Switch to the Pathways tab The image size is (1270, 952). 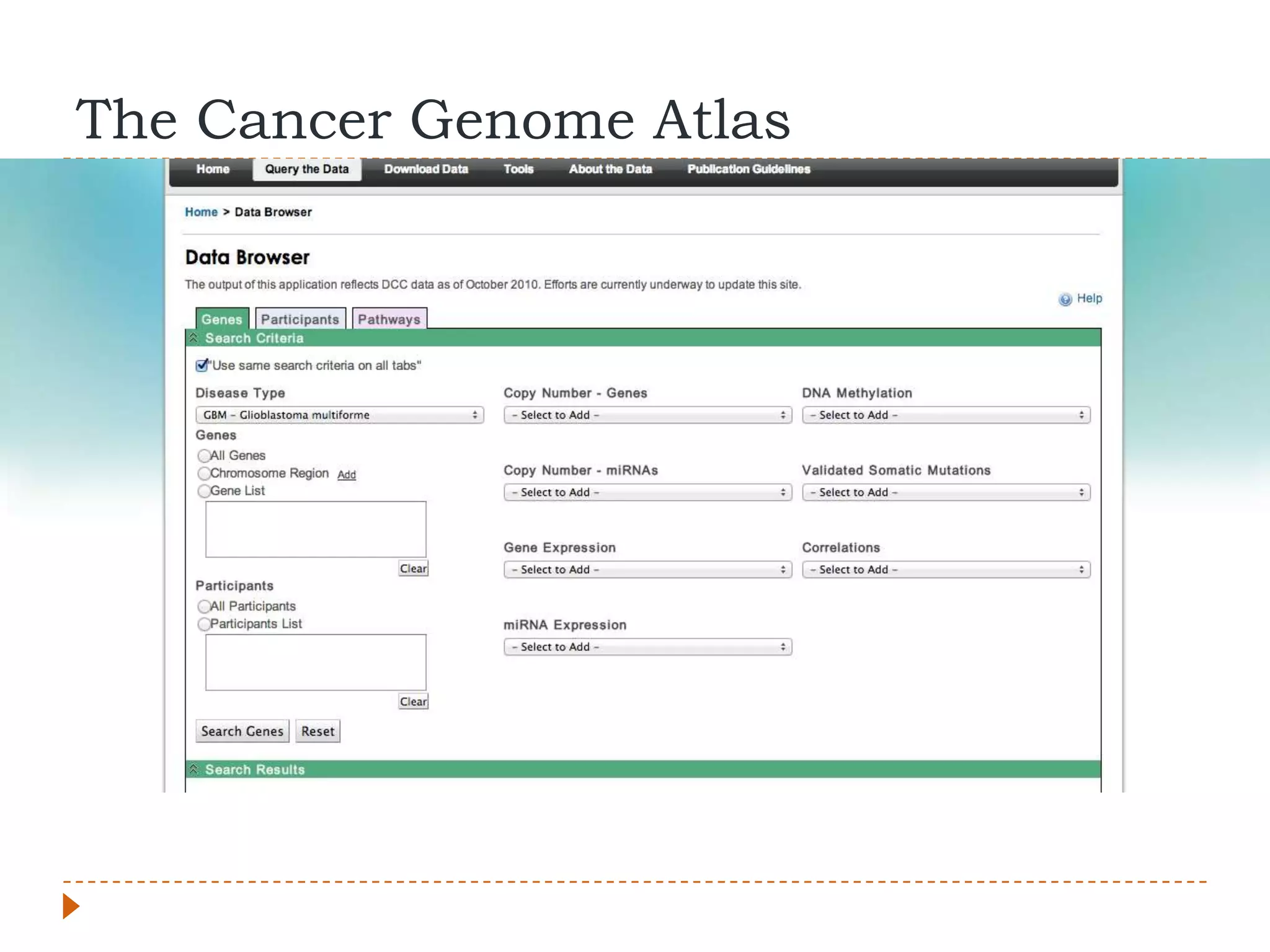pyautogui.click(x=389, y=319)
